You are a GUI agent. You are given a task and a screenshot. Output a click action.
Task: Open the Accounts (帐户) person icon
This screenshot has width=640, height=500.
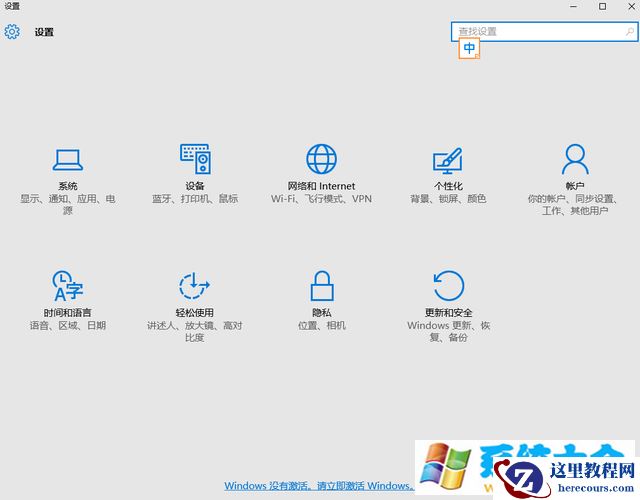pos(575,159)
